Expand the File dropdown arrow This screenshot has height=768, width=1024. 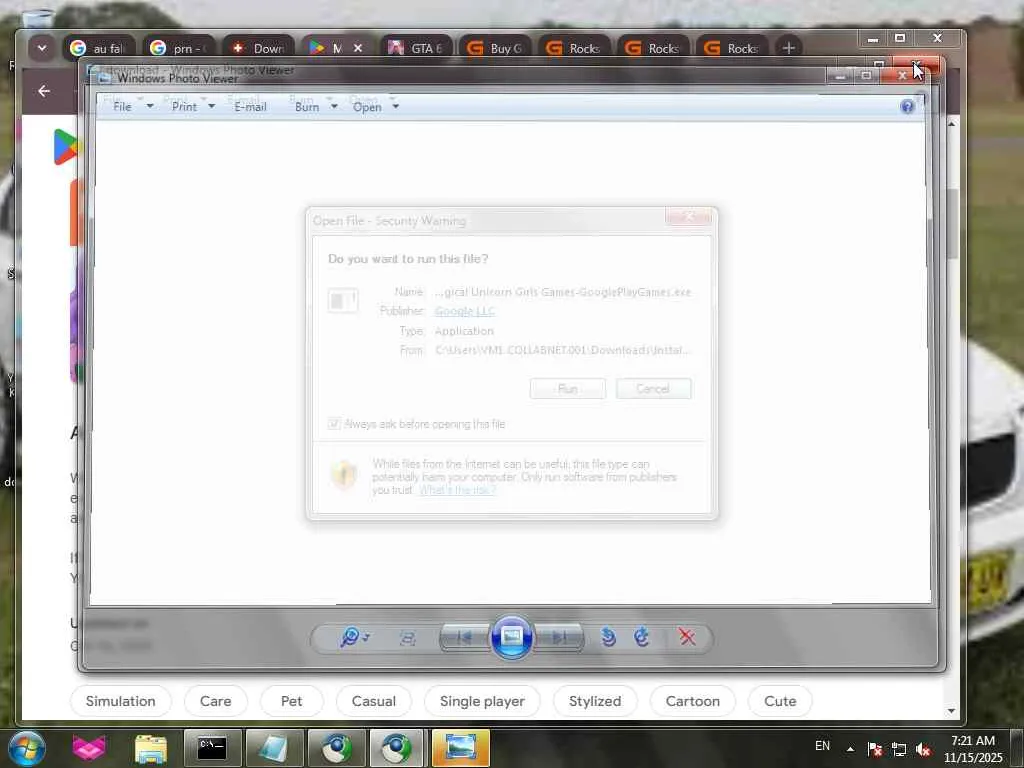pos(150,106)
